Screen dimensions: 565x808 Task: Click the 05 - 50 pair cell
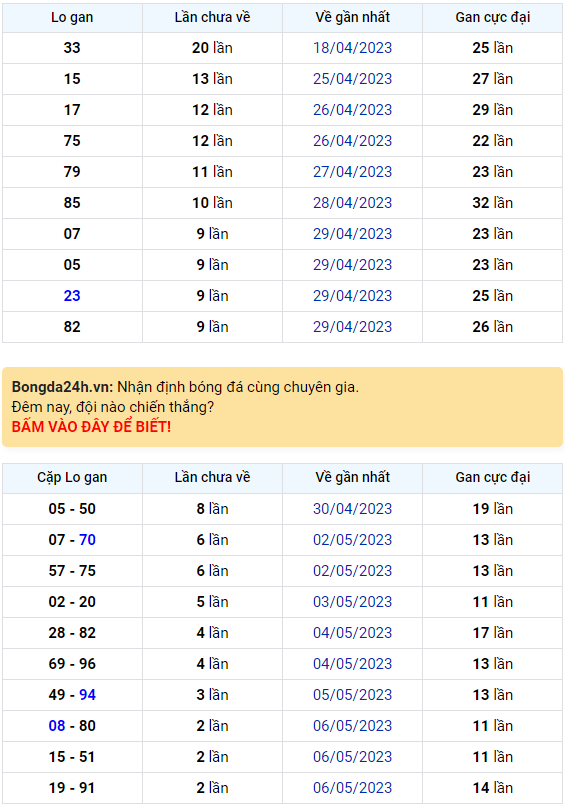point(72,509)
